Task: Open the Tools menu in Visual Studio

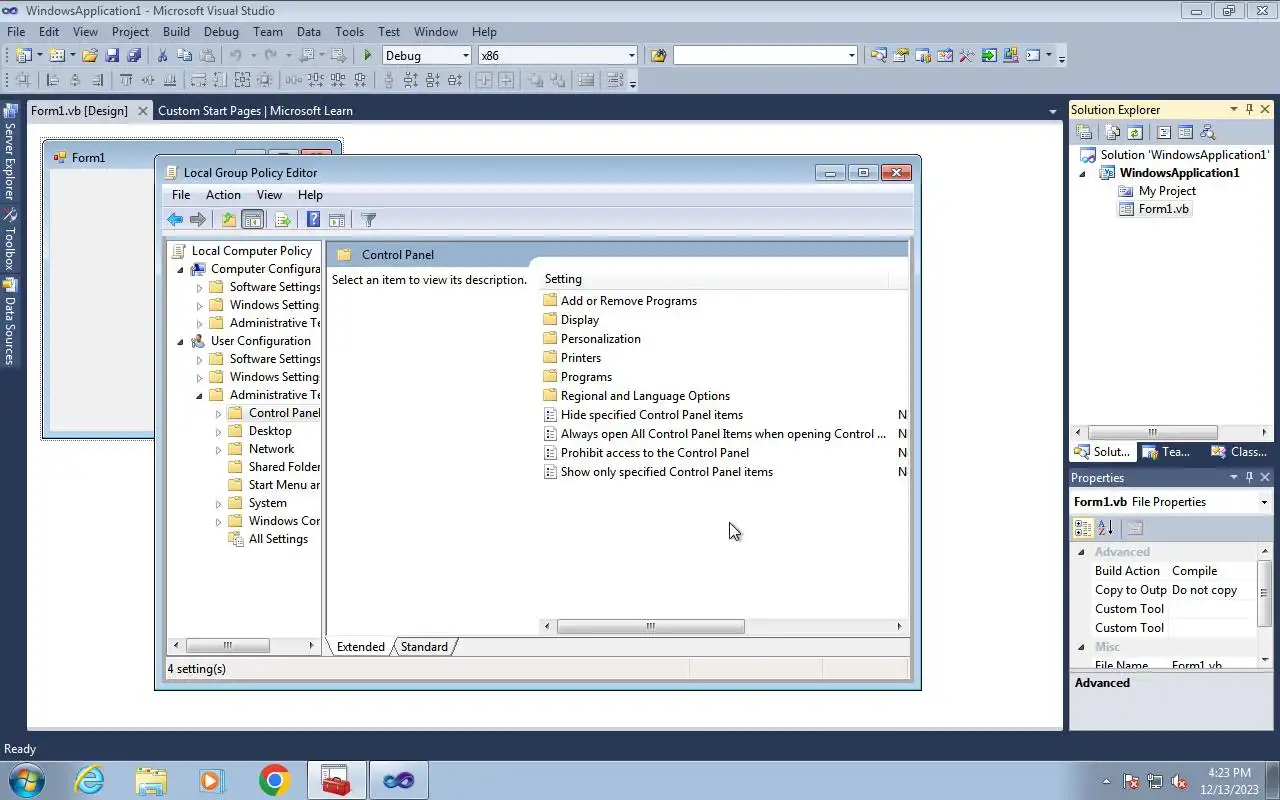Action: click(349, 32)
